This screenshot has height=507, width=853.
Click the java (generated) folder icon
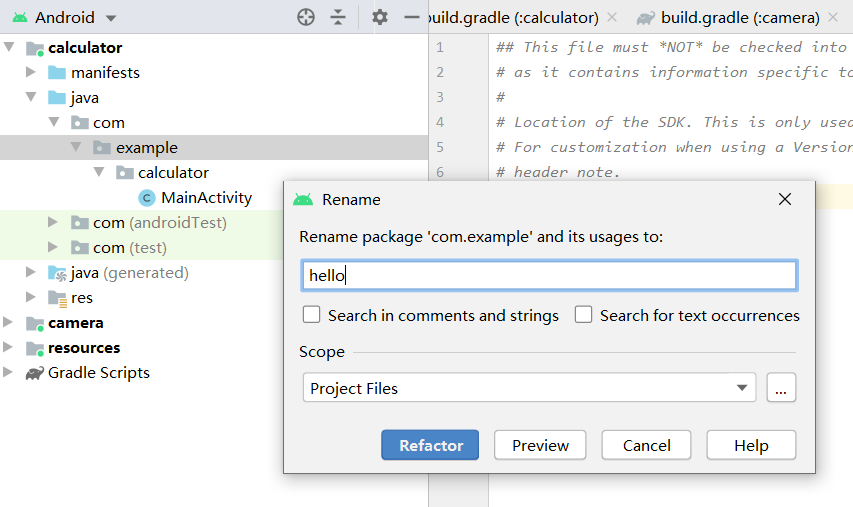[58, 273]
